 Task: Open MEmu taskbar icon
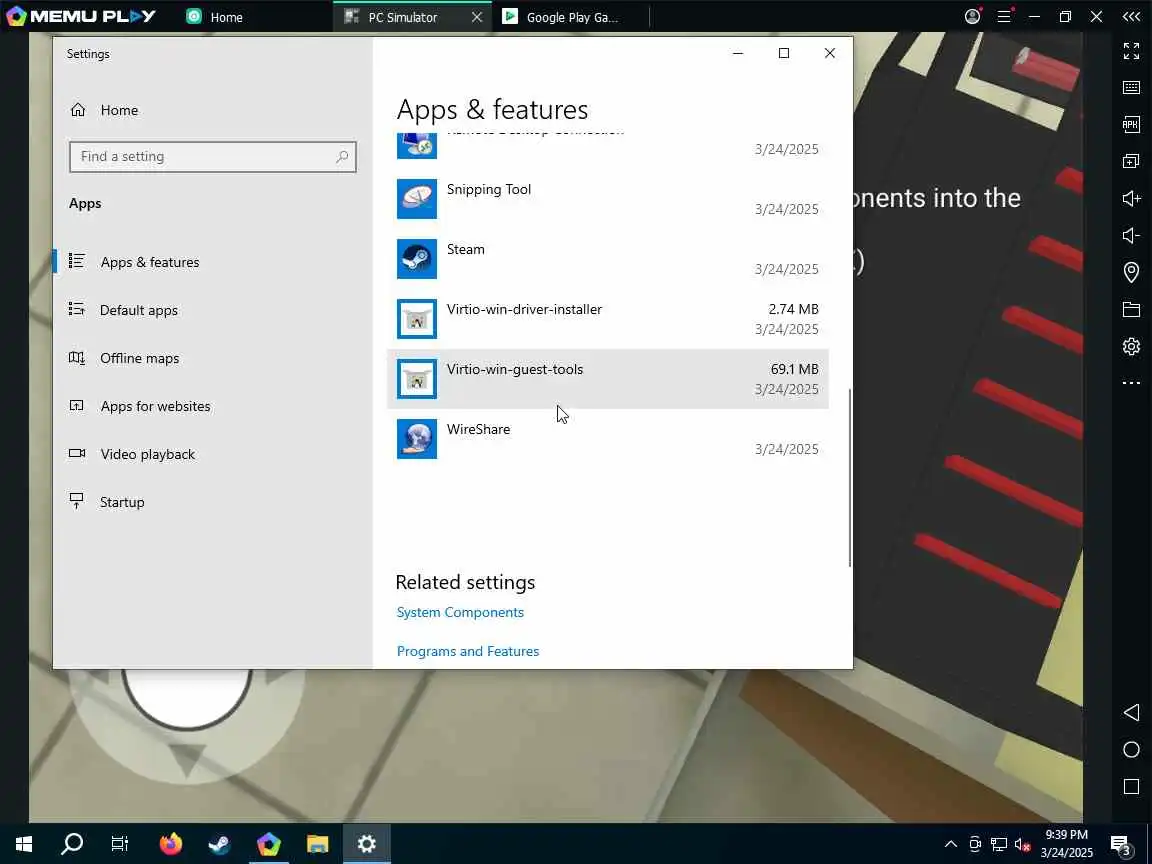[x=268, y=843]
